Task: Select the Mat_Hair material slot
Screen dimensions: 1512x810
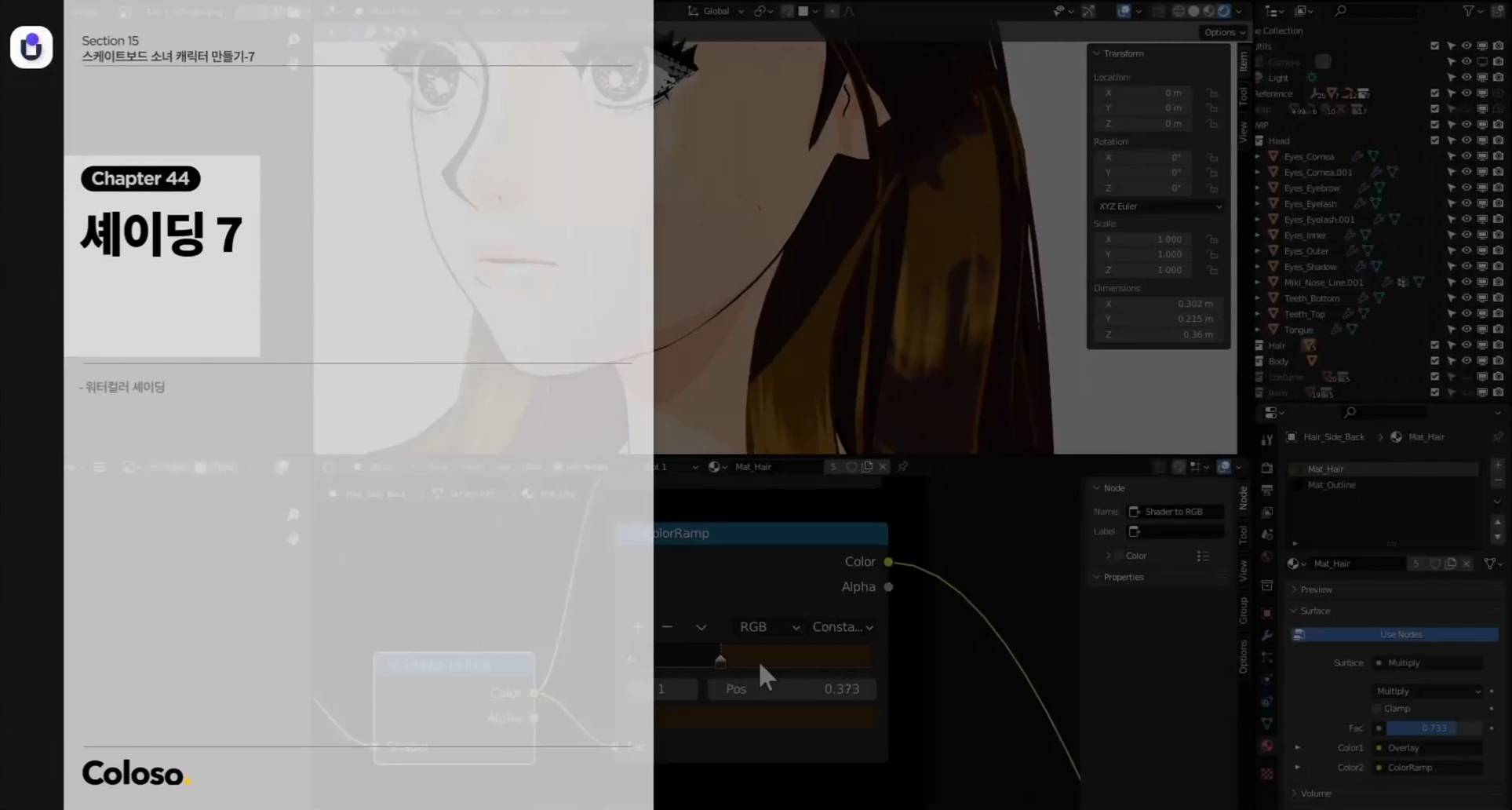Action: [1385, 469]
